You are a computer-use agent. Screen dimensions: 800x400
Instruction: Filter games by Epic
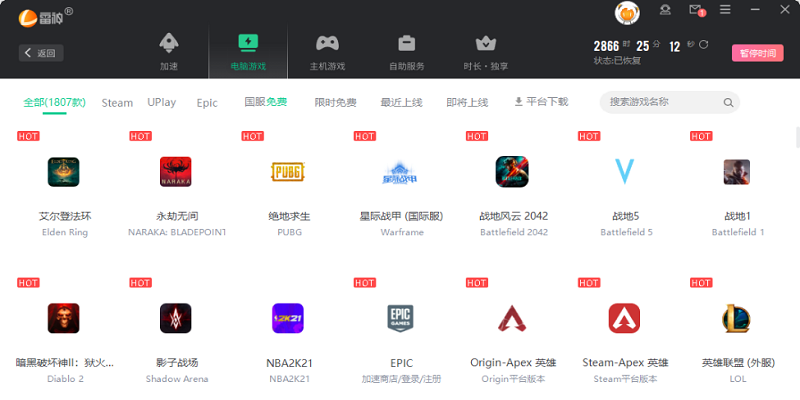[x=207, y=103]
